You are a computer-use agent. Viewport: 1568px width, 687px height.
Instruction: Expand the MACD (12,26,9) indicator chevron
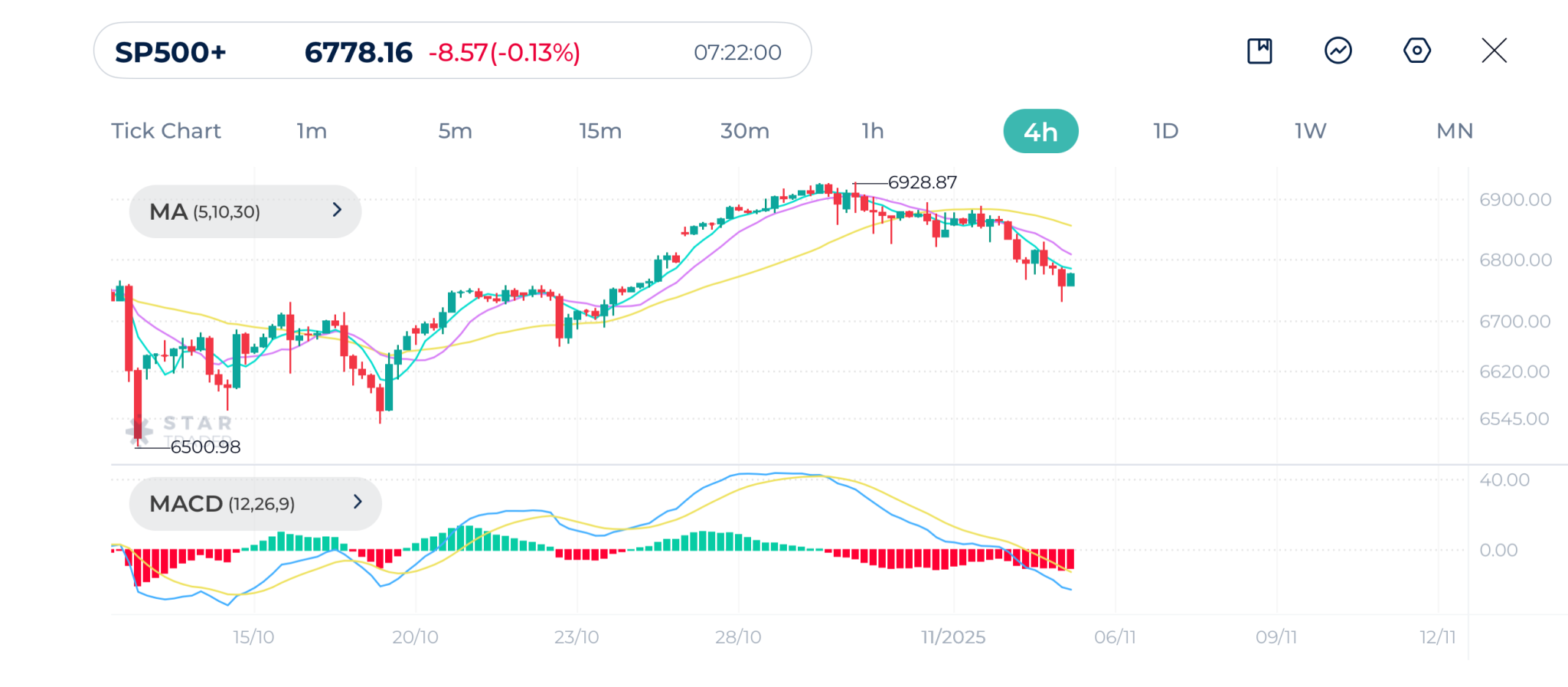pyautogui.click(x=358, y=502)
